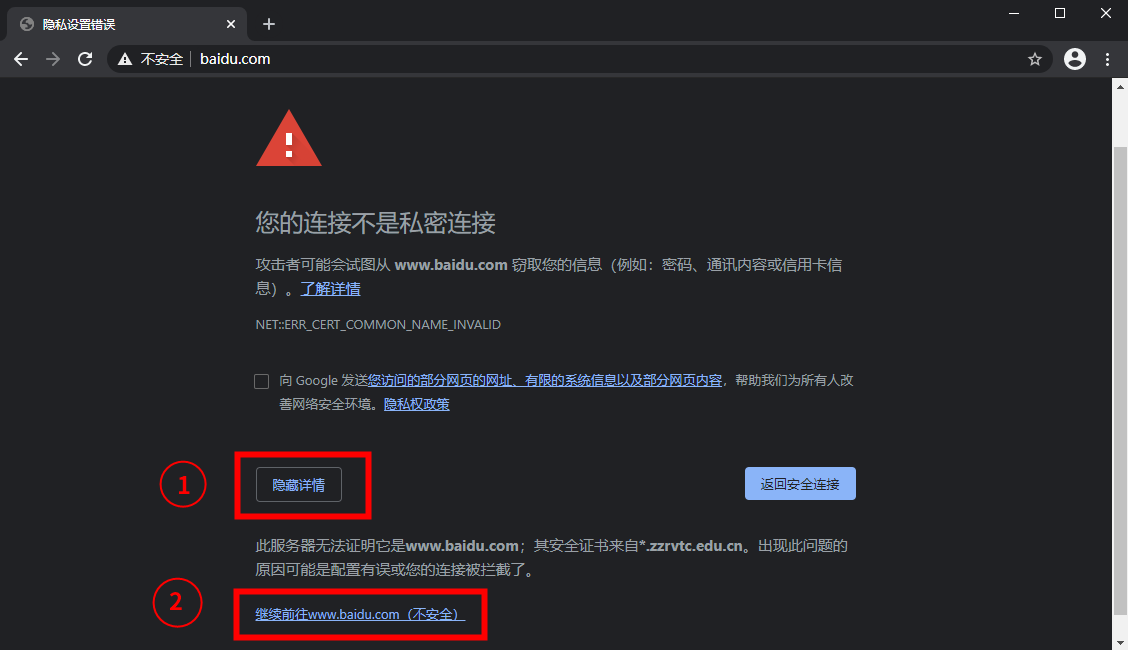Screen dimensions: 1128x650
Task: Open the 隐私权政策 link
Action: (417, 404)
